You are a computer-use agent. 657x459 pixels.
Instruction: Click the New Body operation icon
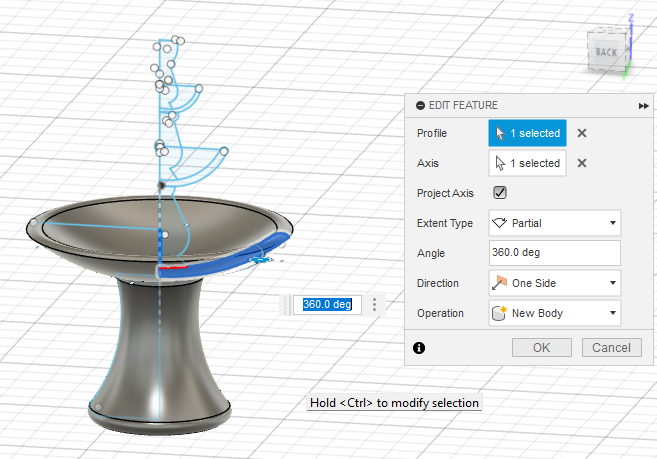point(499,313)
